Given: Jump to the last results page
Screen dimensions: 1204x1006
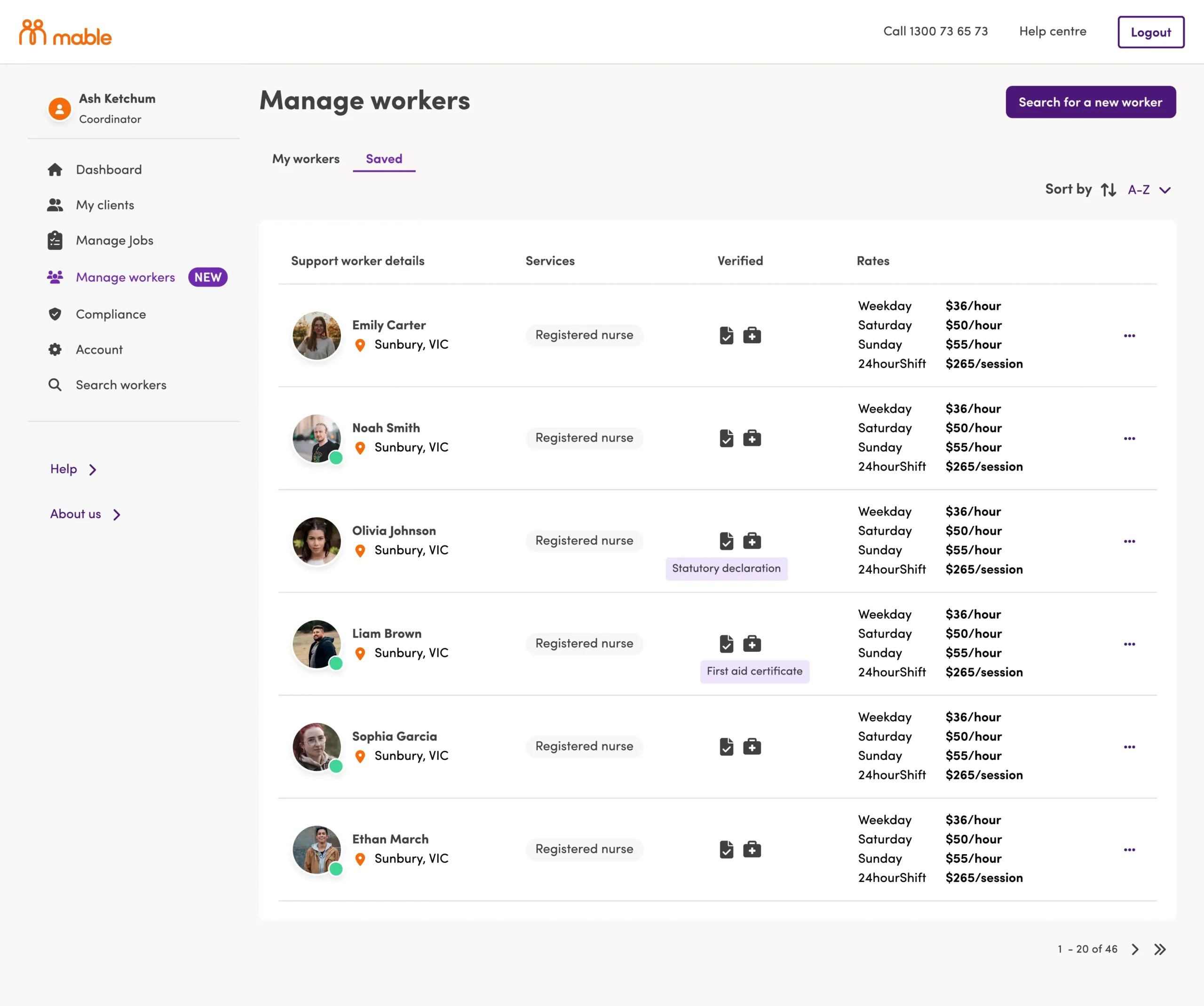Looking at the screenshot, I should (x=1160, y=949).
